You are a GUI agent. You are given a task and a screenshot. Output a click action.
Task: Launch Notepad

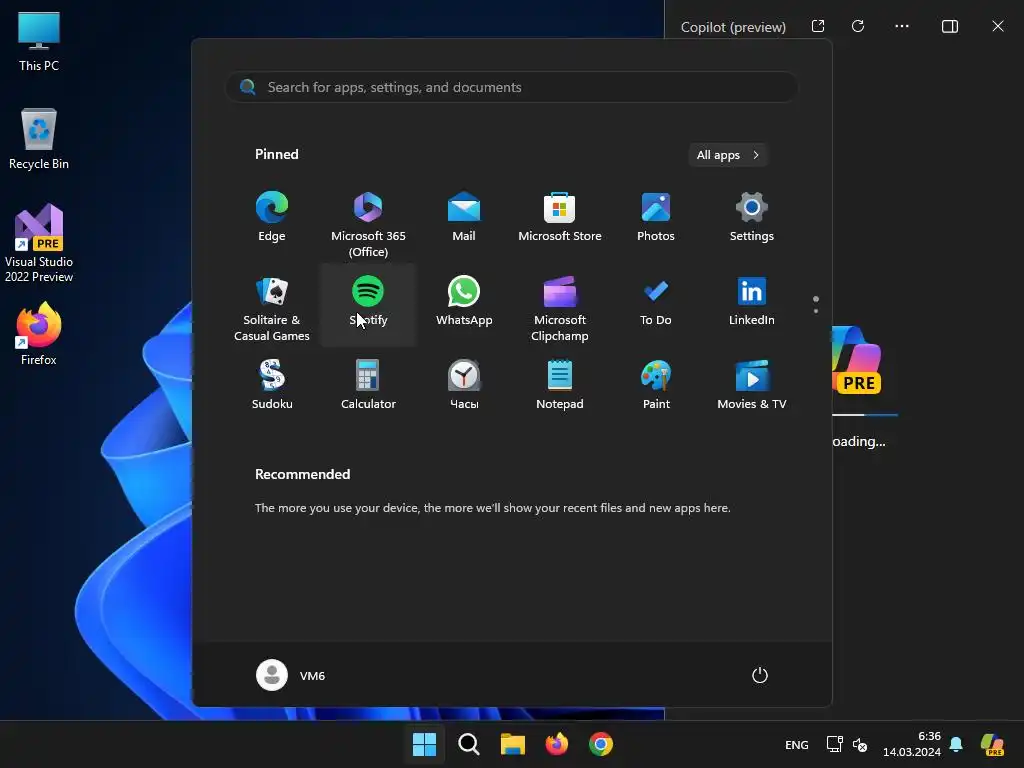pyautogui.click(x=560, y=386)
